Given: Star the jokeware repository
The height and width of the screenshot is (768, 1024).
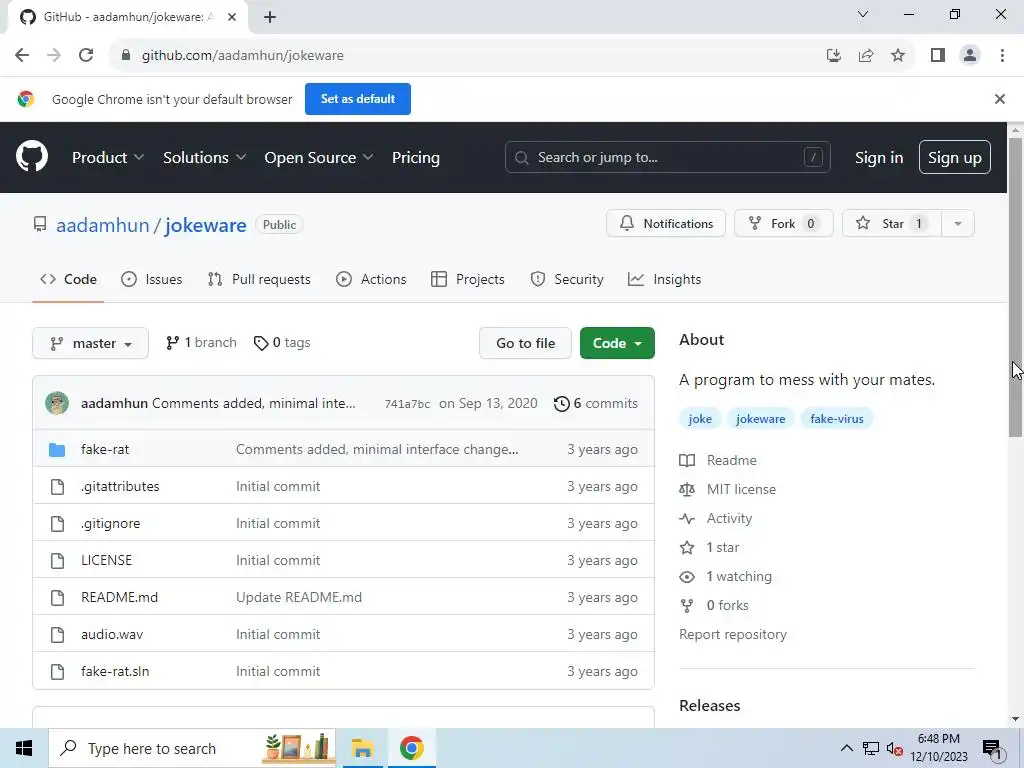Looking at the screenshot, I should pyautogui.click(x=892, y=223).
